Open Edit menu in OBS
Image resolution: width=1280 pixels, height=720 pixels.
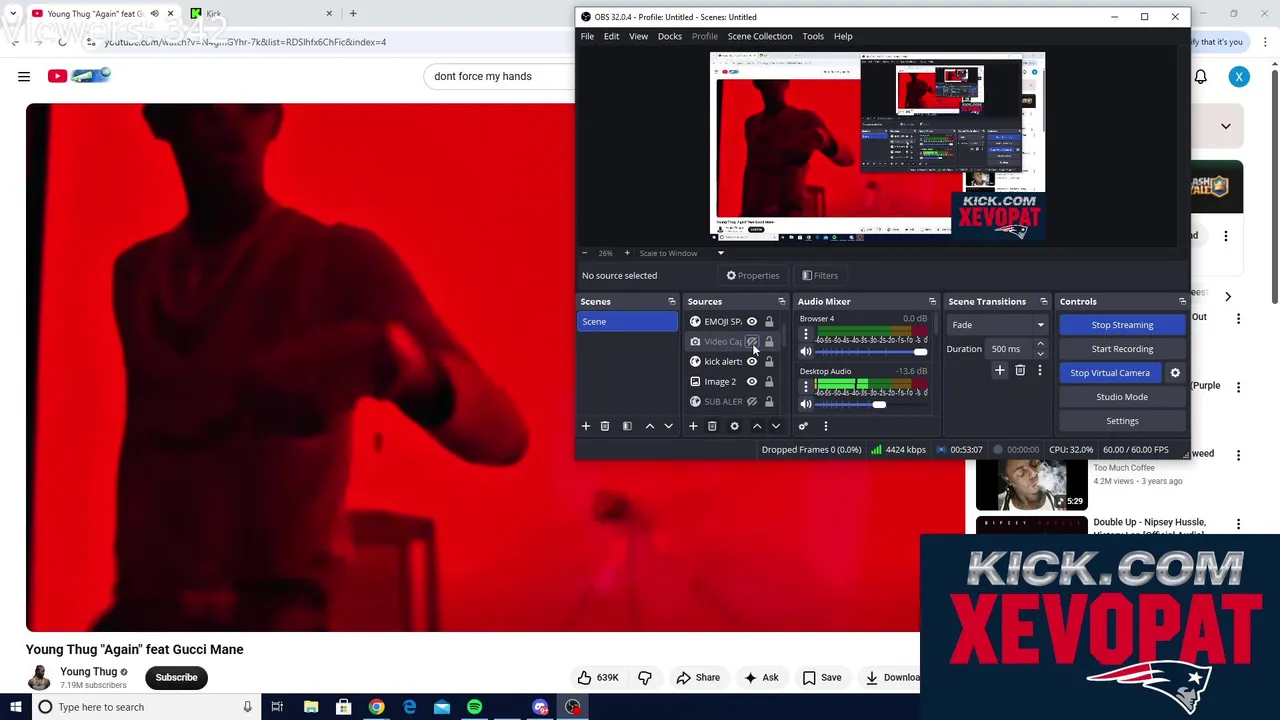[x=611, y=36]
